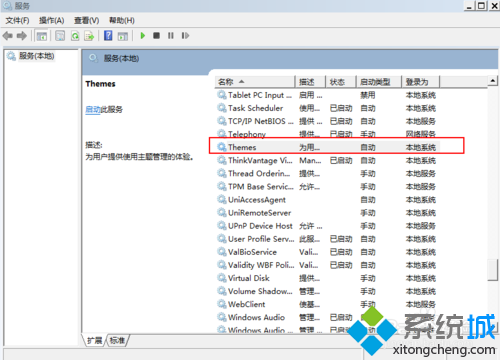The width and height of the screenshot is (500, 360).
Task: Click gear icon of ValBioService row
Action: [x=222, y=252]
